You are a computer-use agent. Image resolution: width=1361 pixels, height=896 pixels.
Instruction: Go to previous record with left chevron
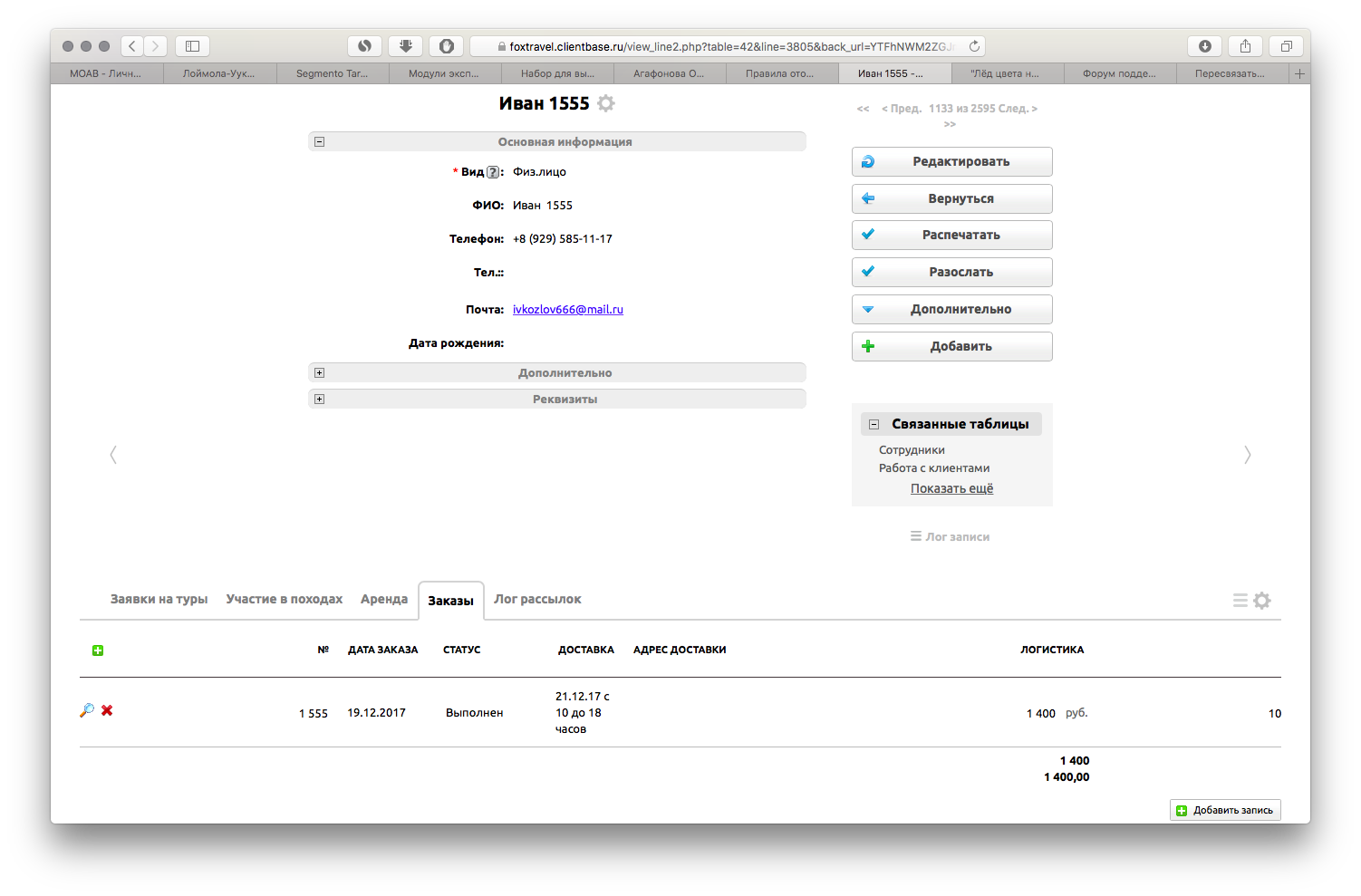pyautogui.click(x=113, y=454)
